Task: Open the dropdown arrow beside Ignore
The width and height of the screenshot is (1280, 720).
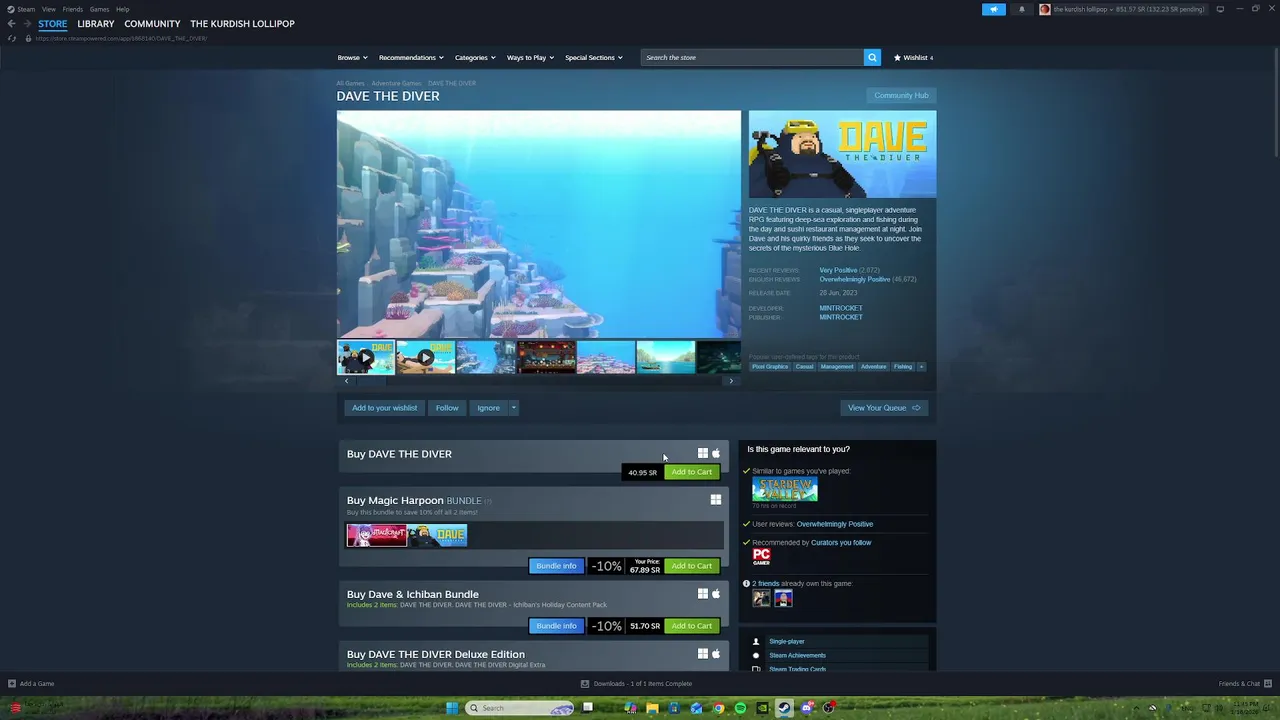Action: 513,408
